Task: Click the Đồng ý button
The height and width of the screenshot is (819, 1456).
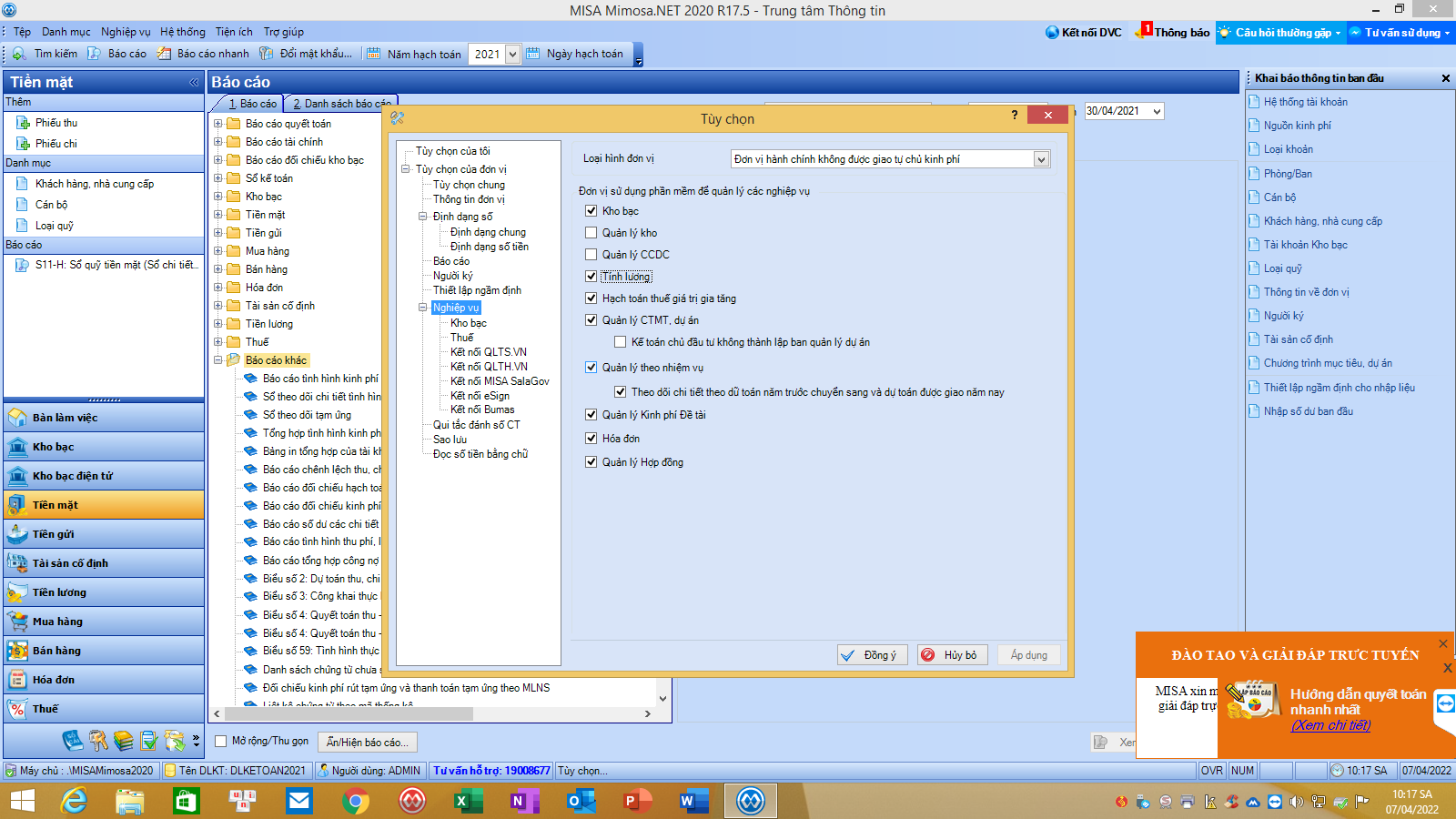Action: click(873, 655)
